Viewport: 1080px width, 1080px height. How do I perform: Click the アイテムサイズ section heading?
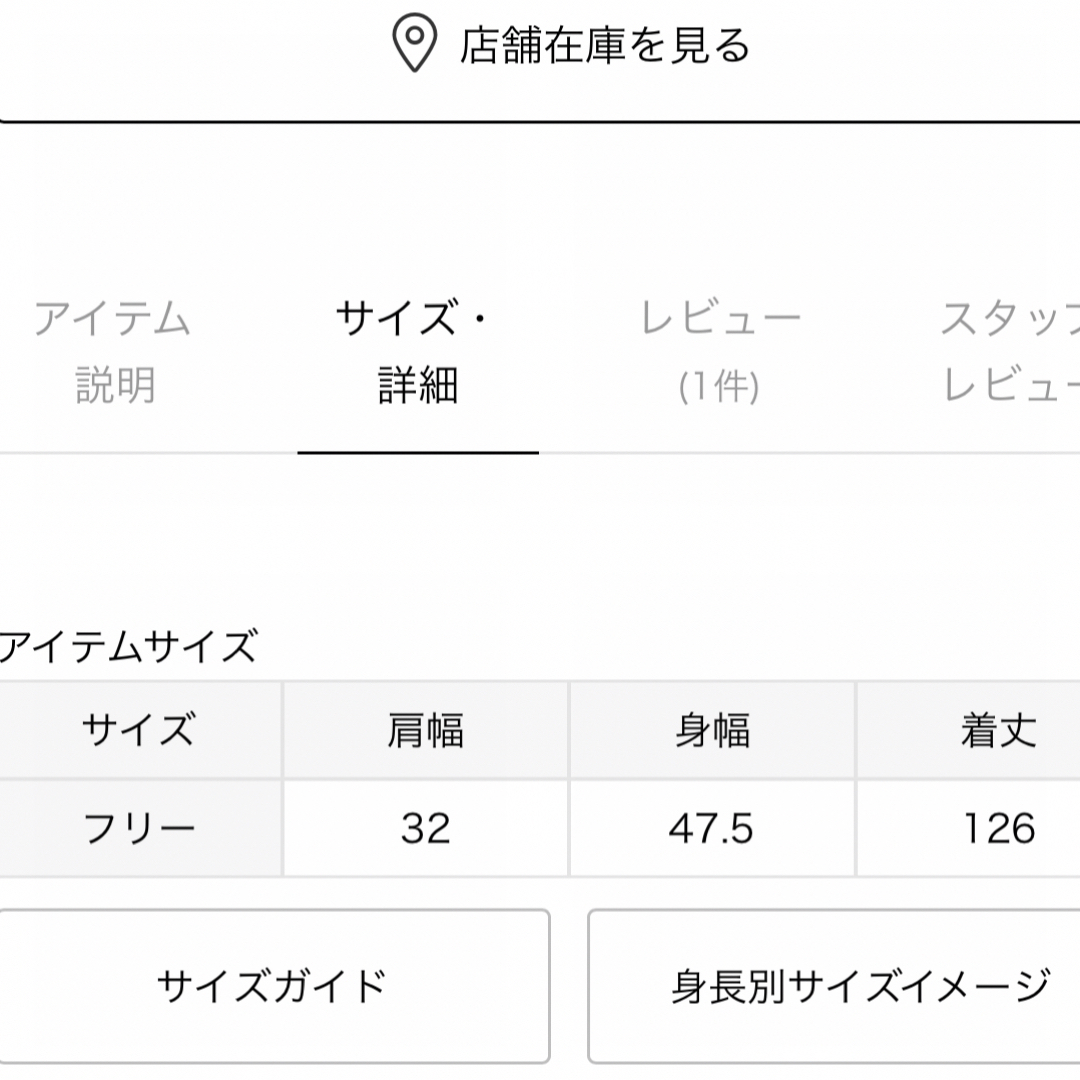point(128,647)
